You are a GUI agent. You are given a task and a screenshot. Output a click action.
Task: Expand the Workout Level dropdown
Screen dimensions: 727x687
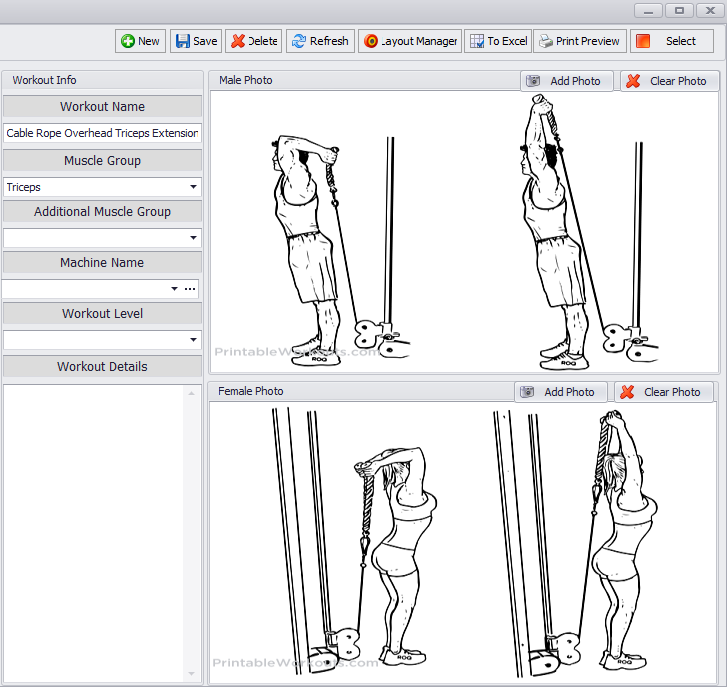(193, 340)
